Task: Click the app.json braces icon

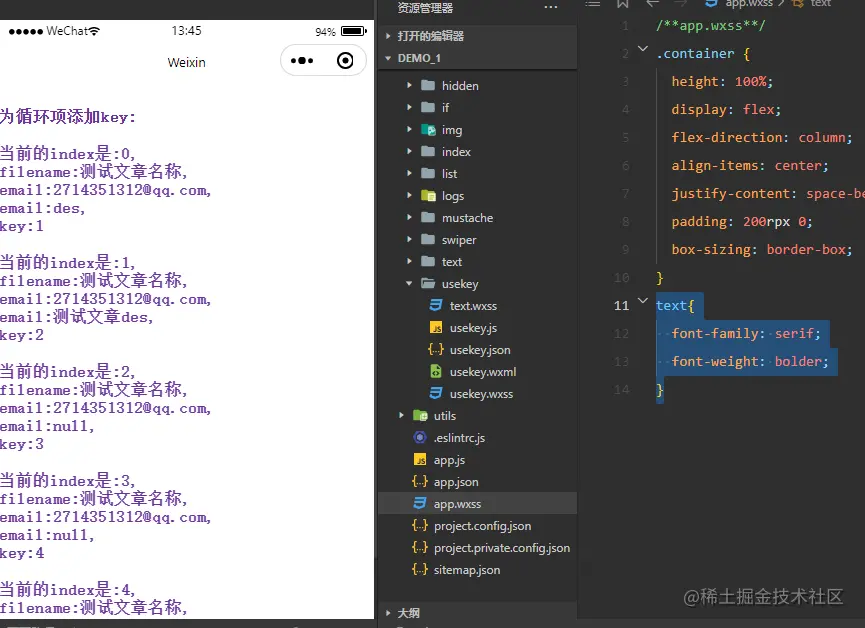Action: [x=420, y=481]
